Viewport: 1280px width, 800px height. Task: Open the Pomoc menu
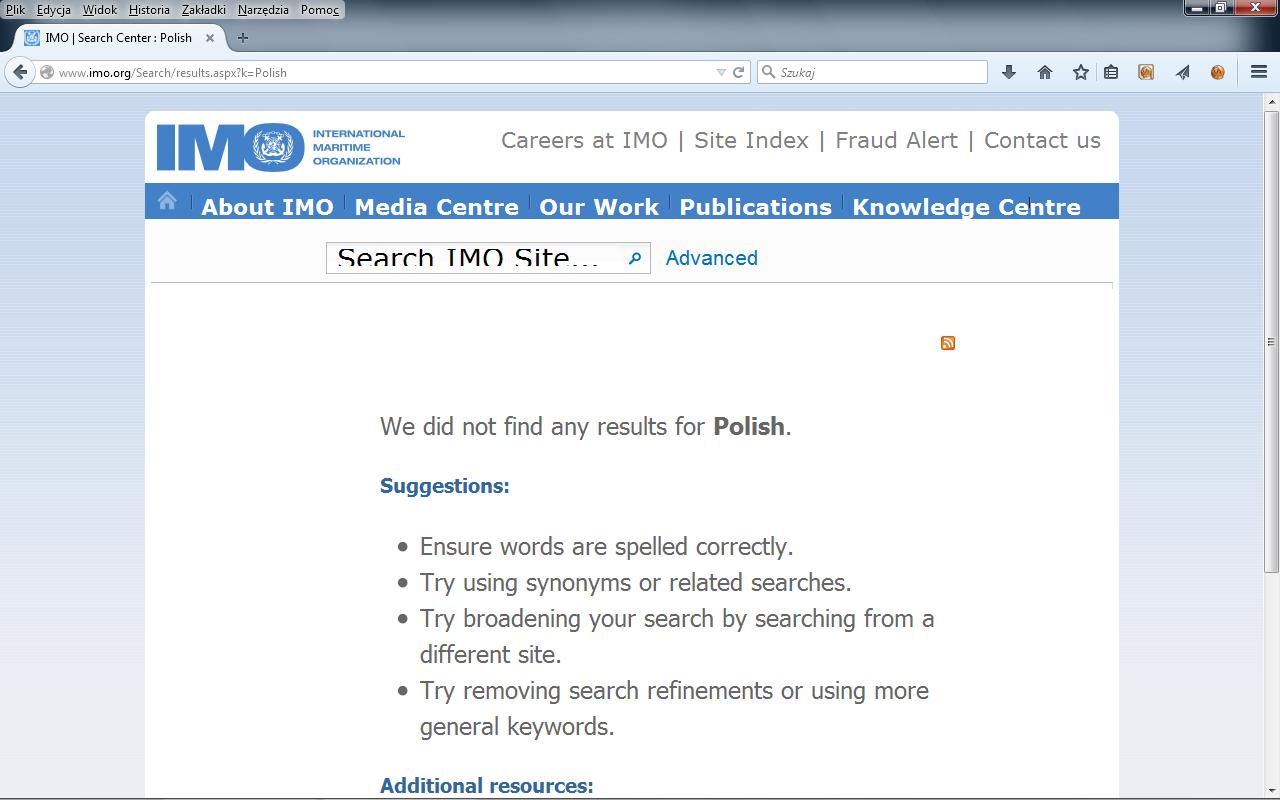320,9
